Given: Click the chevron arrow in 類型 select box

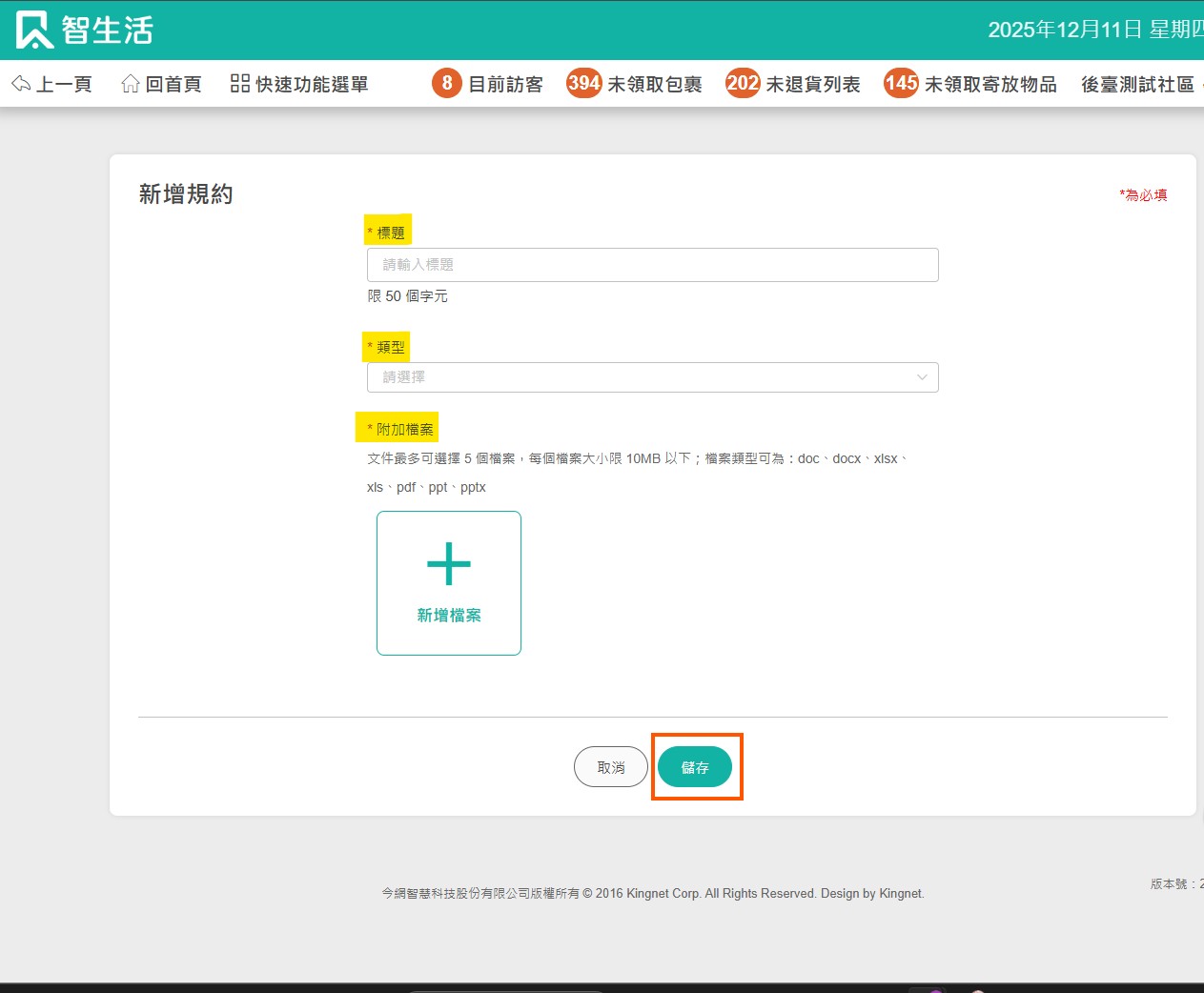Looking at the screenshot, I should 922,377.
